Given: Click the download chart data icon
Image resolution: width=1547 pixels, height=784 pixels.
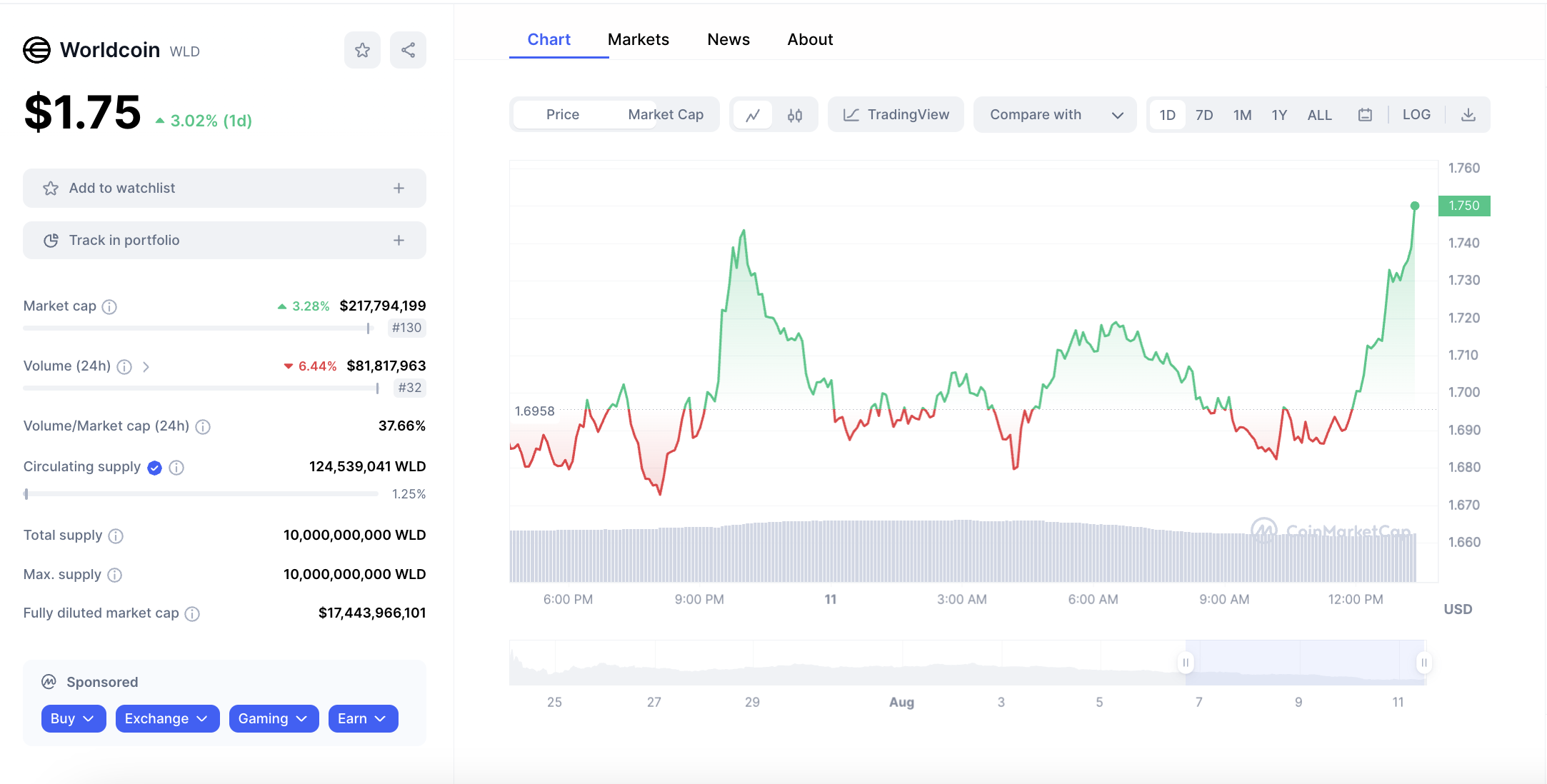Looking at the screenshot, I should pos(1468,115).
